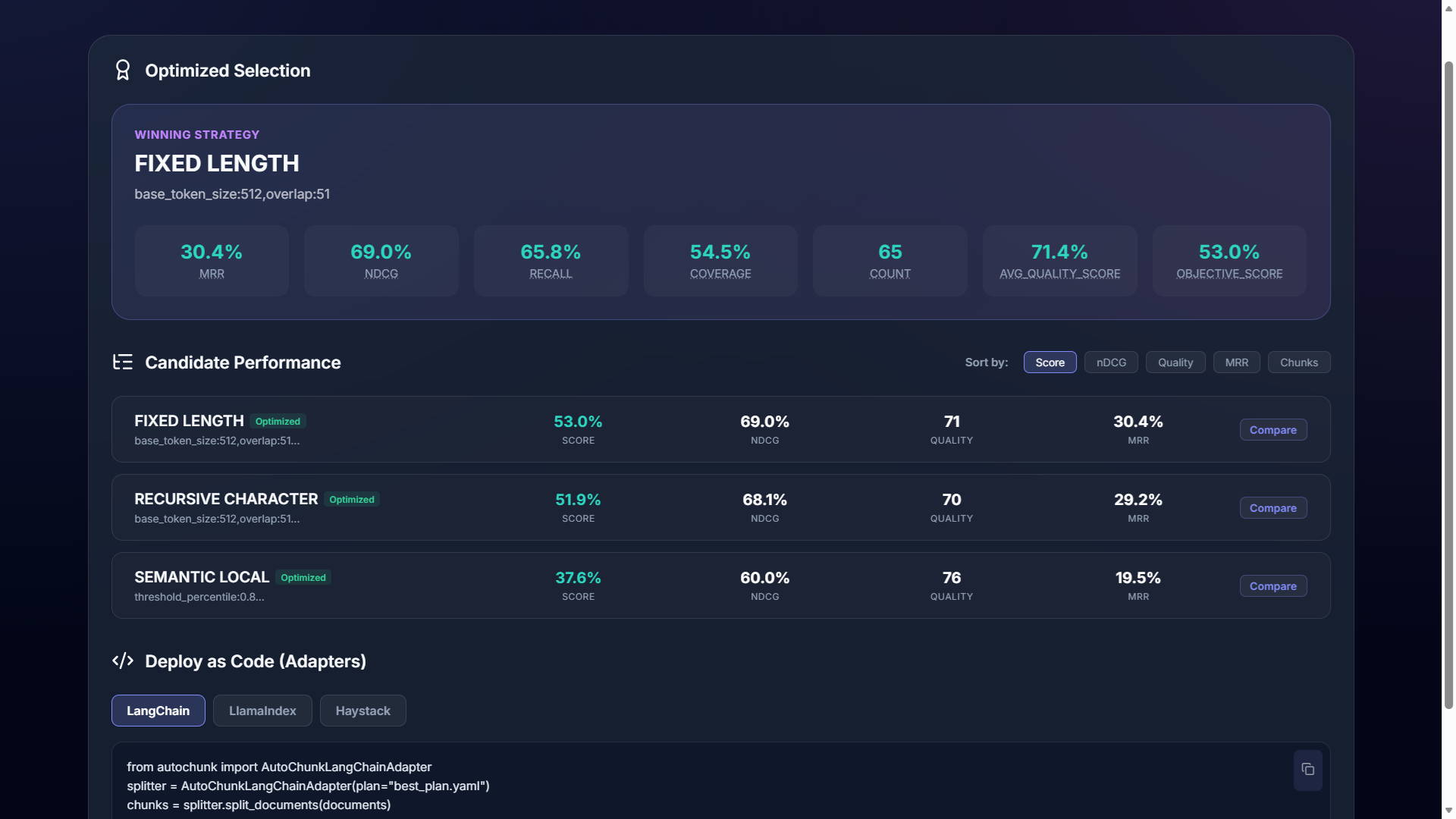Switch to the Haystack adapter tab
1456x819 pixels.
[362, 711]
